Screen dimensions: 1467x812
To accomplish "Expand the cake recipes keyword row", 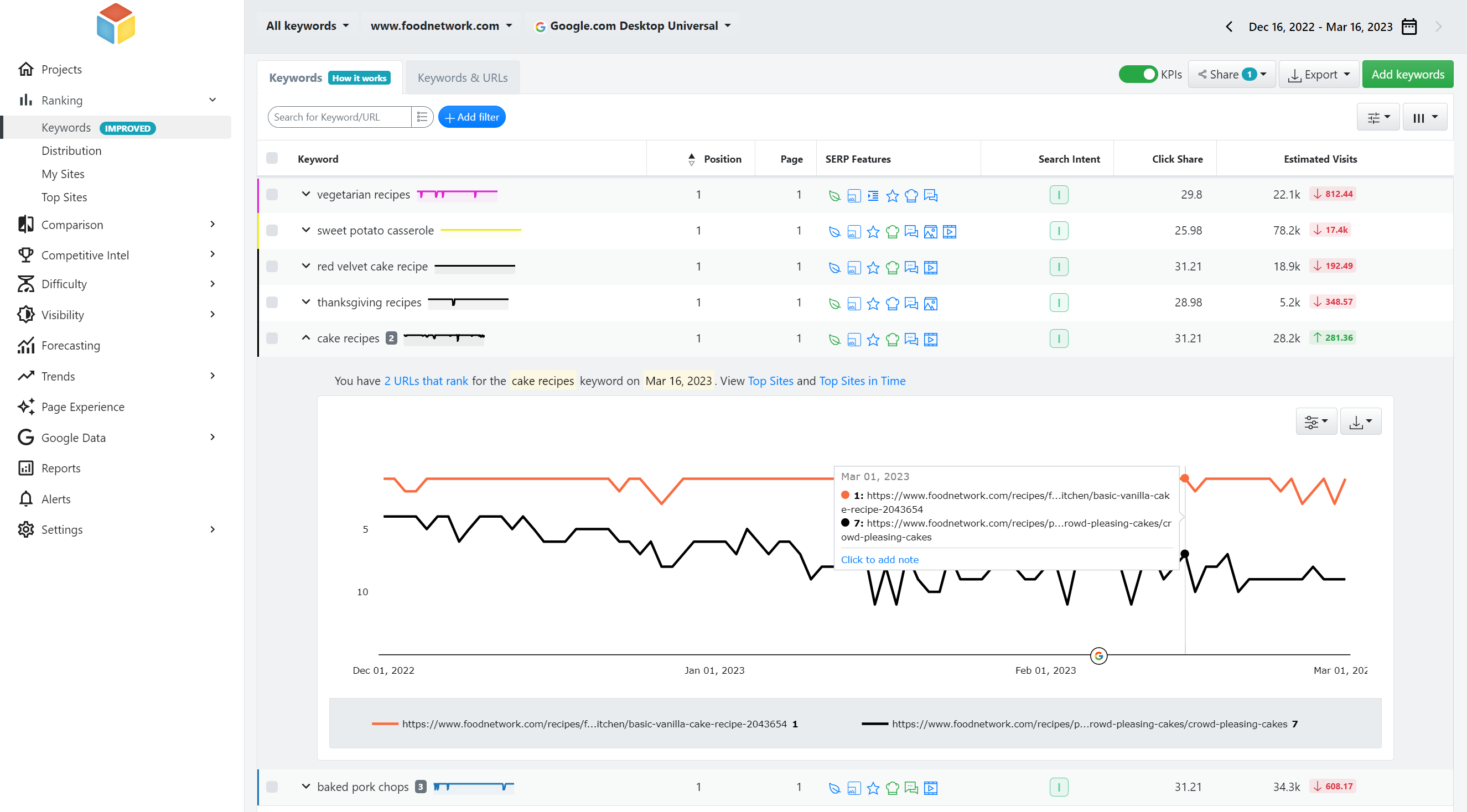I will pyautogui.click(x=306, y=338).
